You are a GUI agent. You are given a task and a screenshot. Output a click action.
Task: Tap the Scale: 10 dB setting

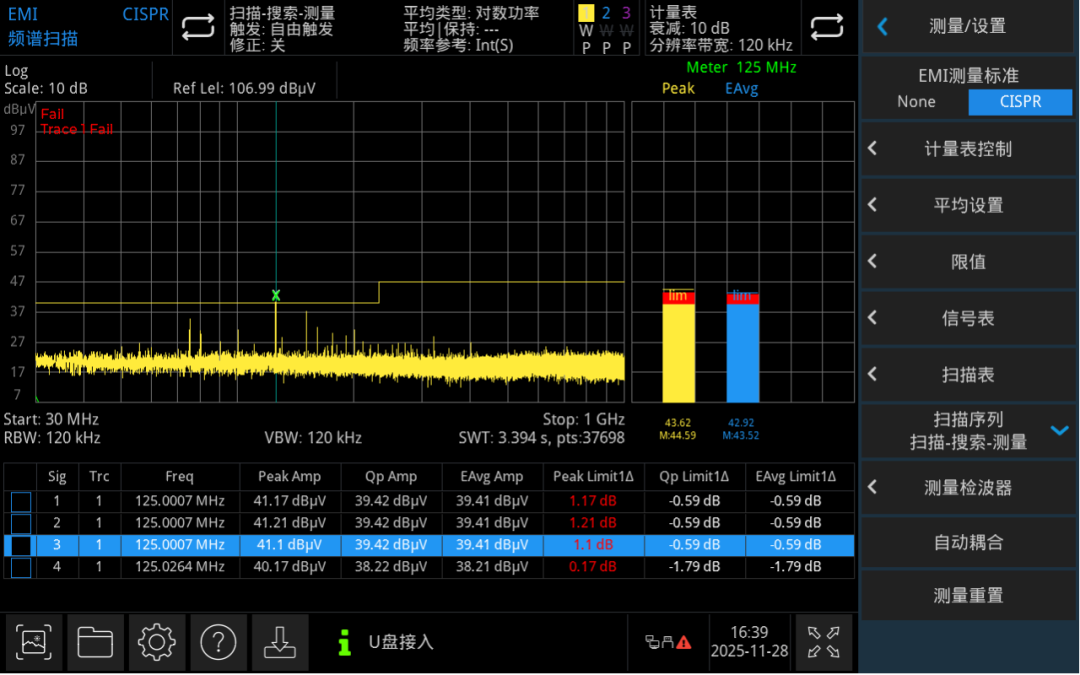(x=45, y=88)
